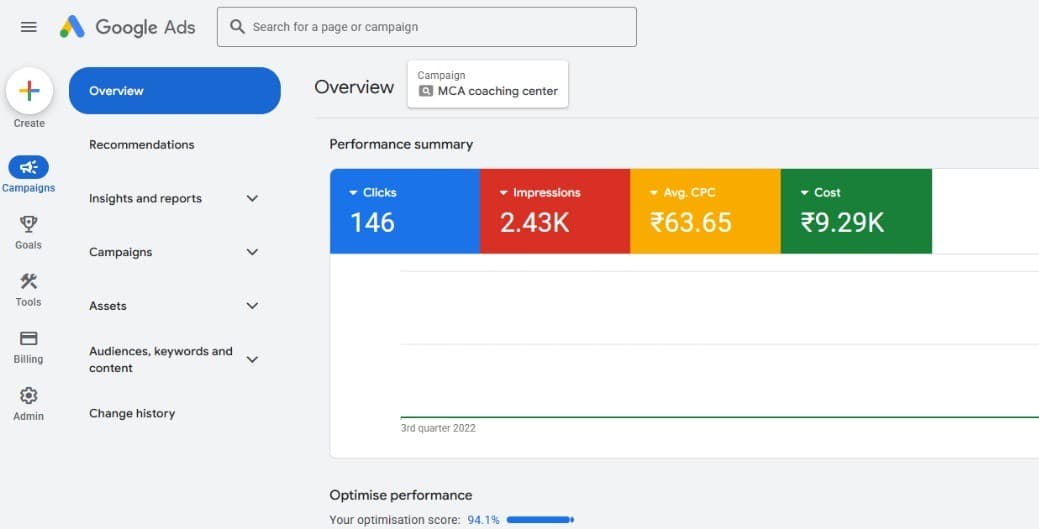Expand Insights and reports section
1039x529 pixels.
coord(252,199)
